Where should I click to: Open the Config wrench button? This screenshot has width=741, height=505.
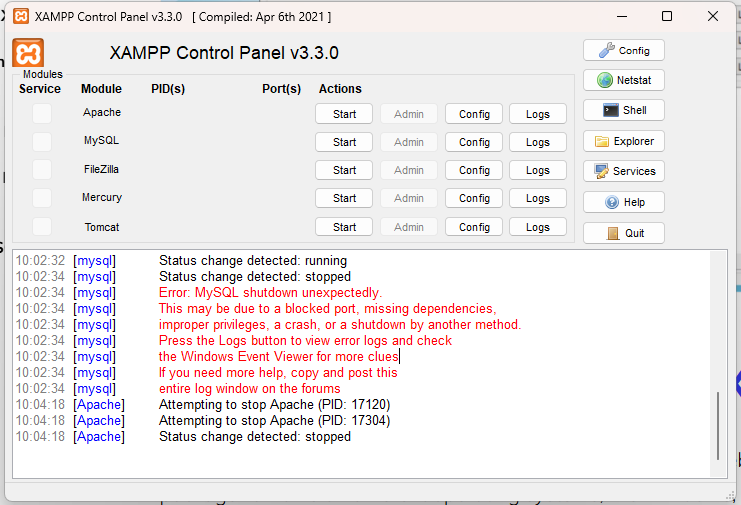coord(623,51)
